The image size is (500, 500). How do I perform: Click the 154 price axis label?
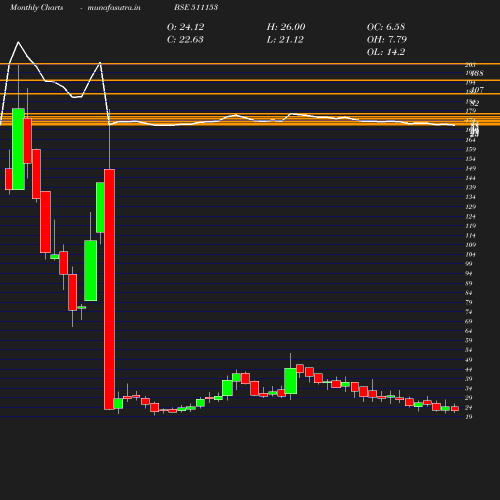[x=470, y=159]
